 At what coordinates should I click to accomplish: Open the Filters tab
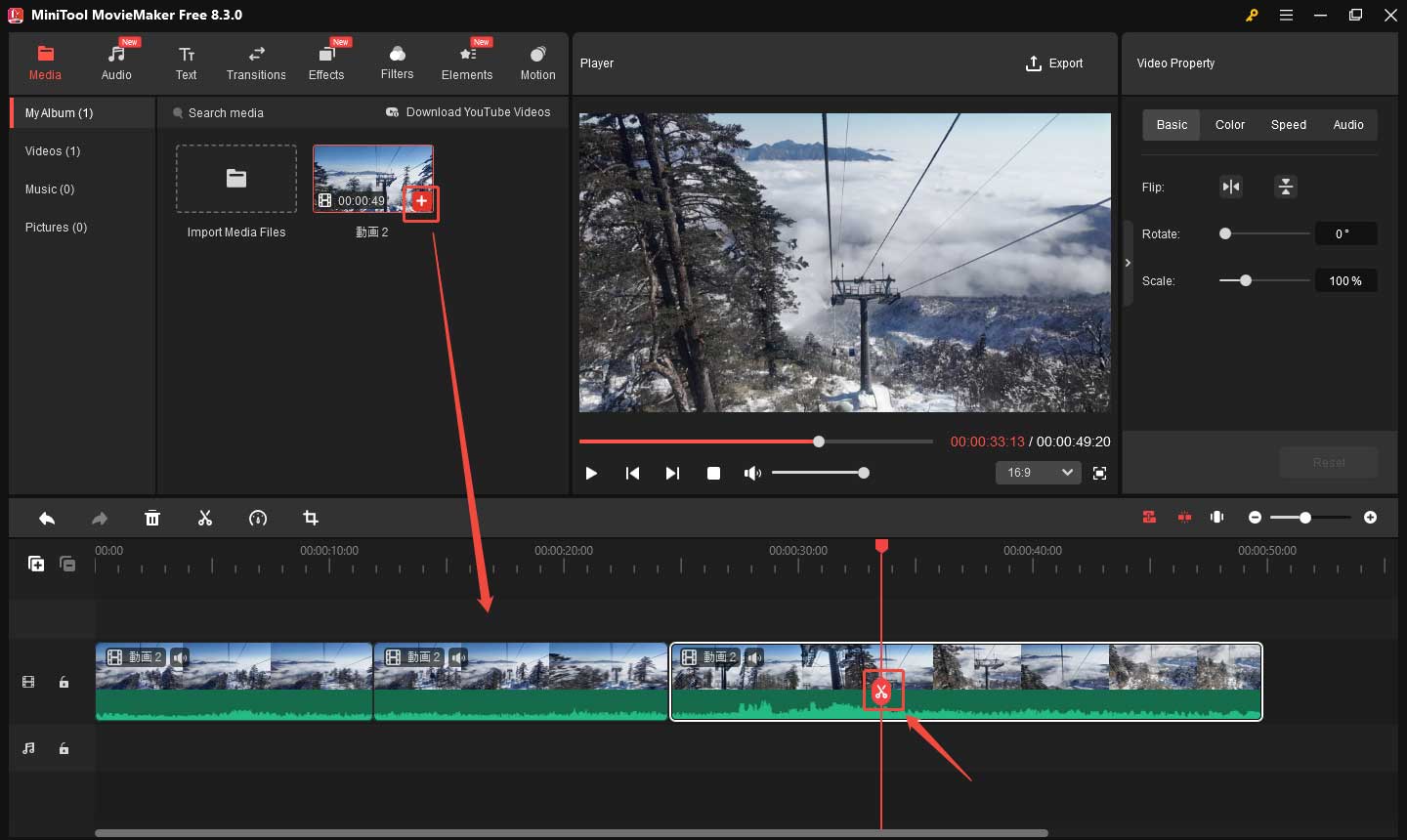397,63
